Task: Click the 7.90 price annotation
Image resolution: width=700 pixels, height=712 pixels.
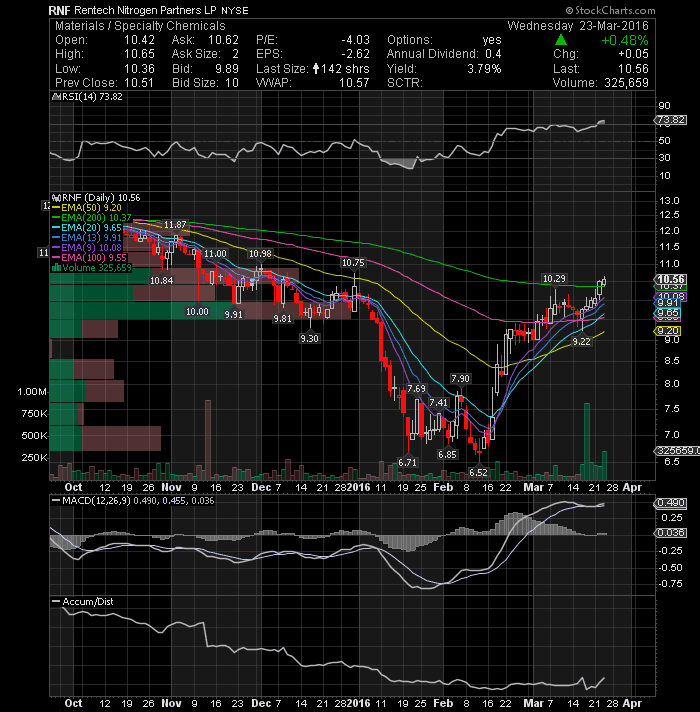Action: pos(460,378)
